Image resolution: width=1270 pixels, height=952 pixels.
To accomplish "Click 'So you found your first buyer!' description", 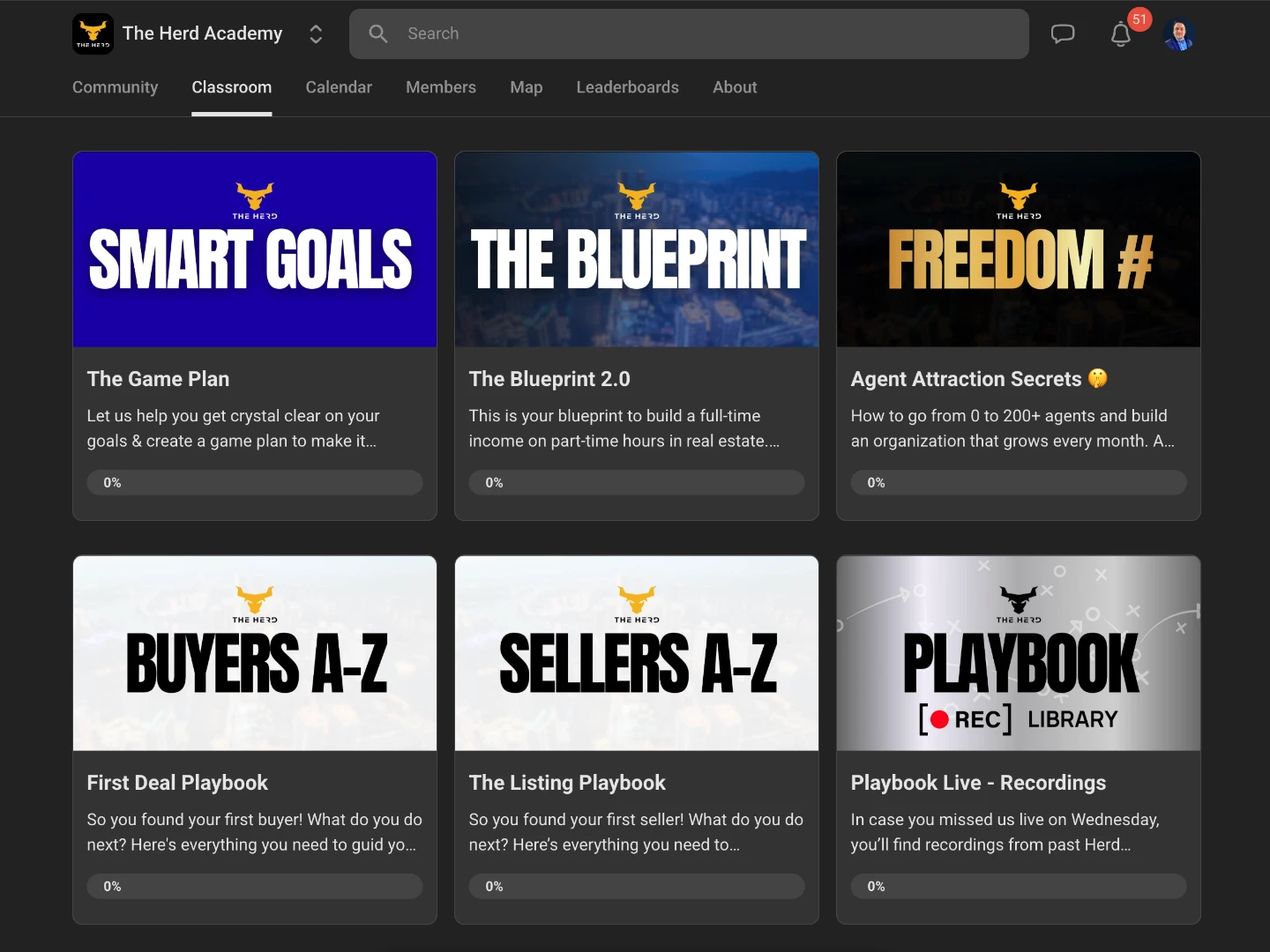I will pyautogui.click(x=254, y=832).
